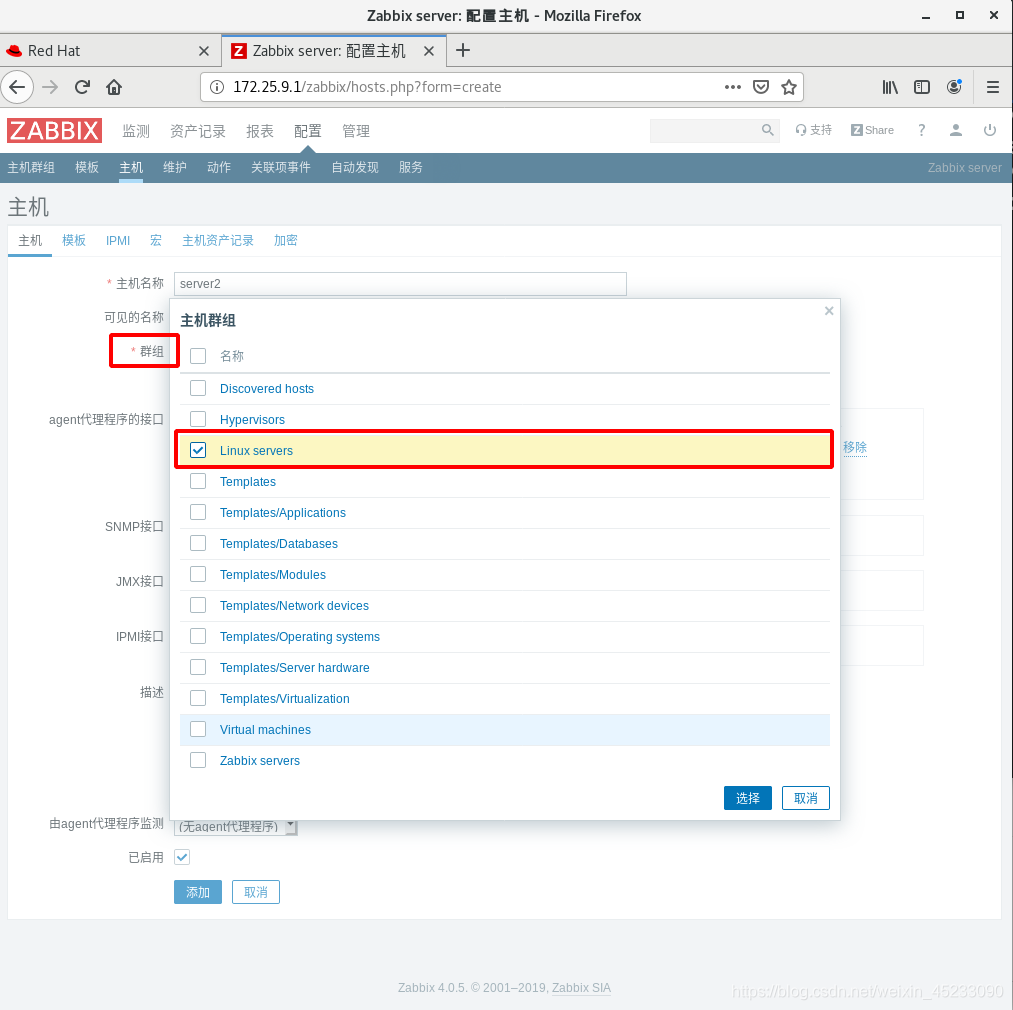Check Zabbix servers checkbox
Screen dimensions: 1013x1010
198,761
